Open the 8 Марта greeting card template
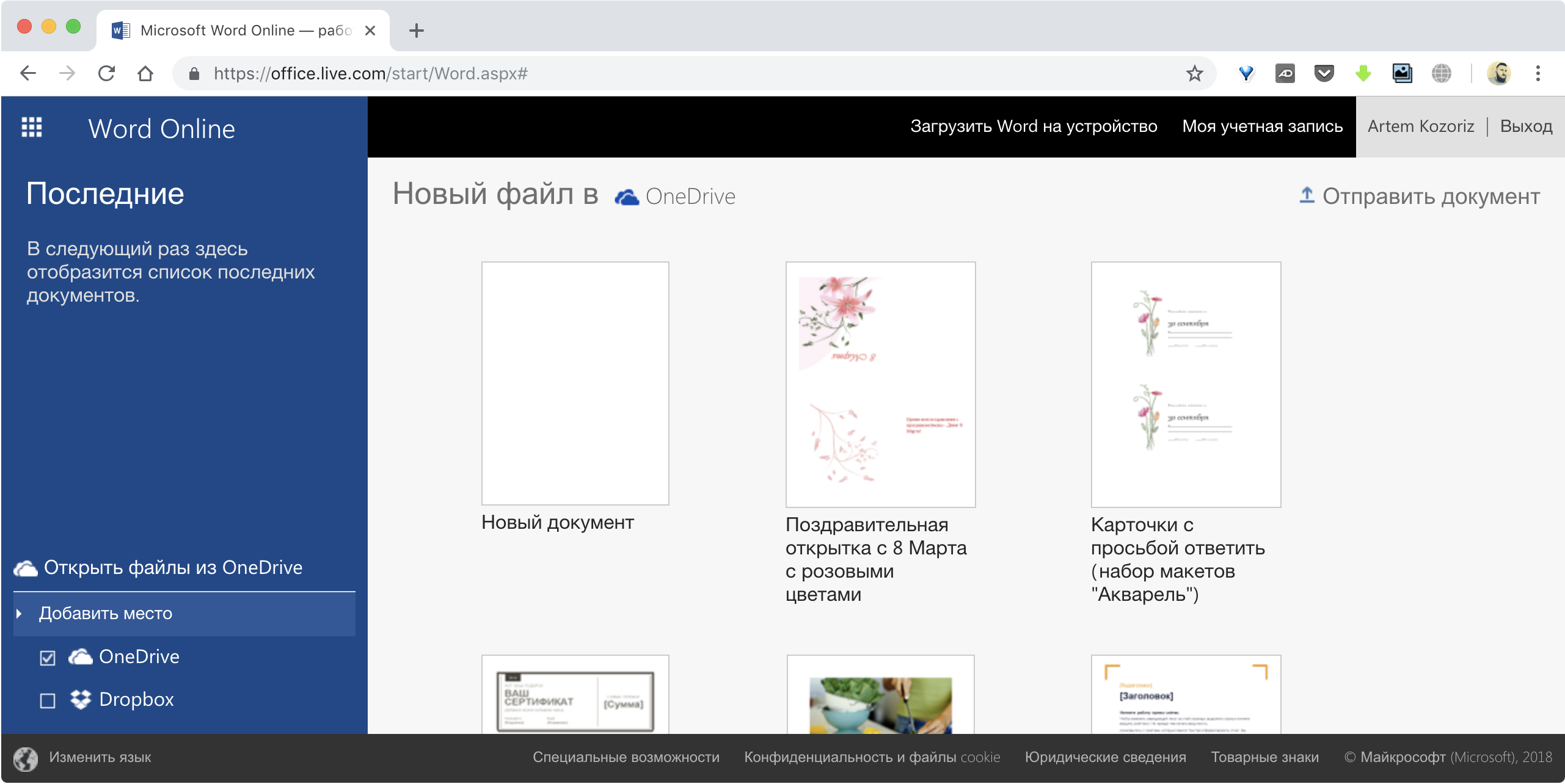Viewport: 1565px width, 784px height. pos(881,385)
